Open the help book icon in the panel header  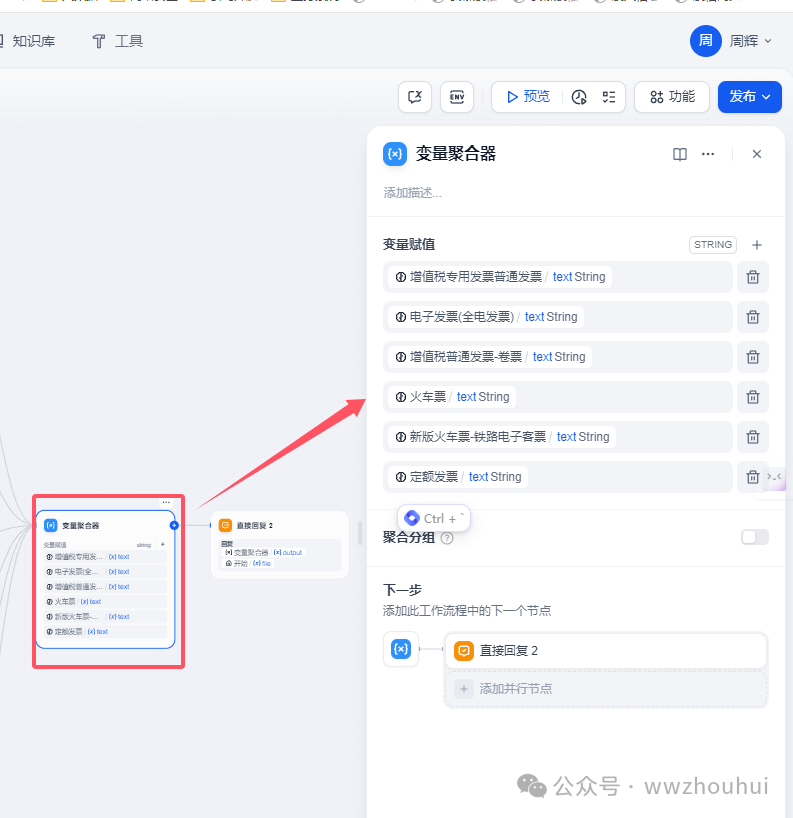pos(680,154)
